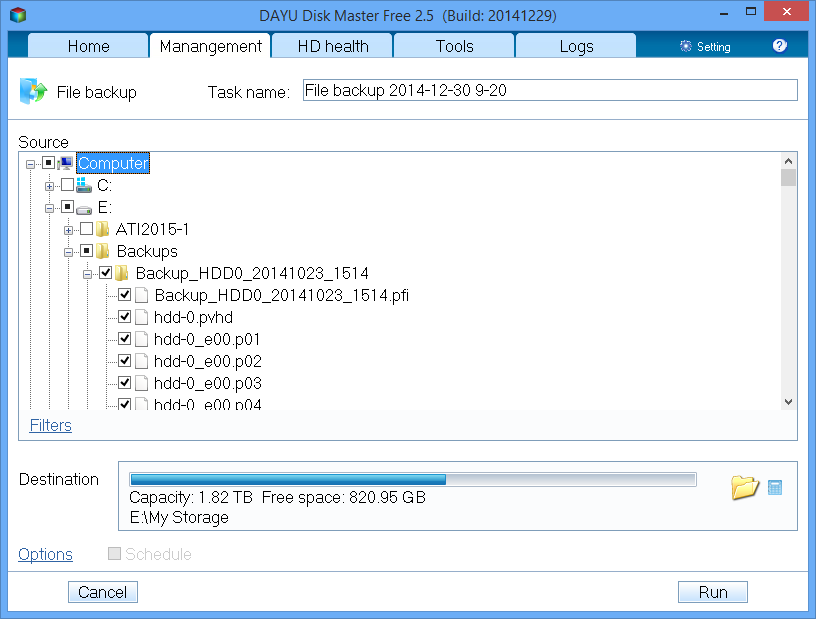
Task: Open the HD health tab
Action: pyautogui.click(x=333, y=46)
